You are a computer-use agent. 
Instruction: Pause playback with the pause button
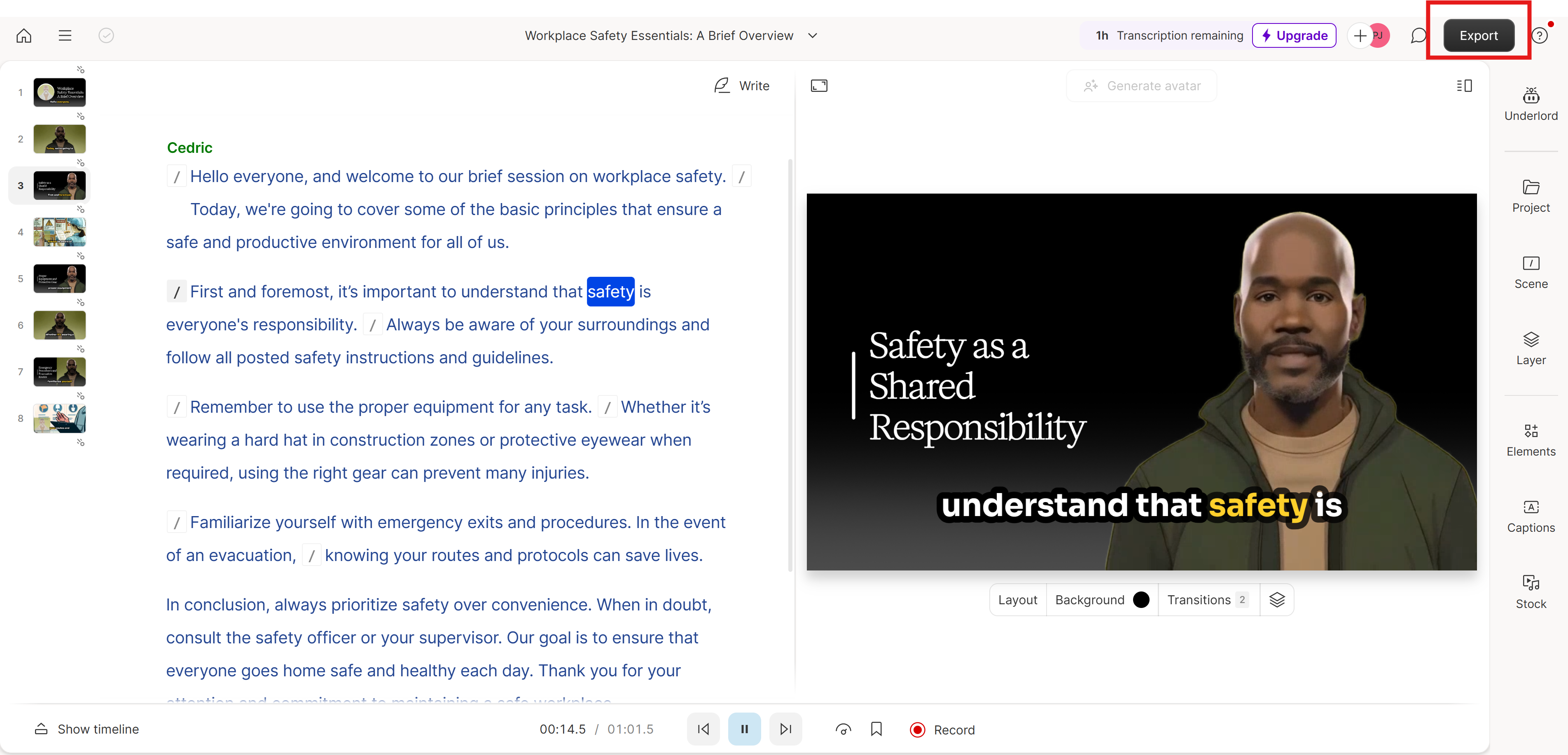click(744, 729)
